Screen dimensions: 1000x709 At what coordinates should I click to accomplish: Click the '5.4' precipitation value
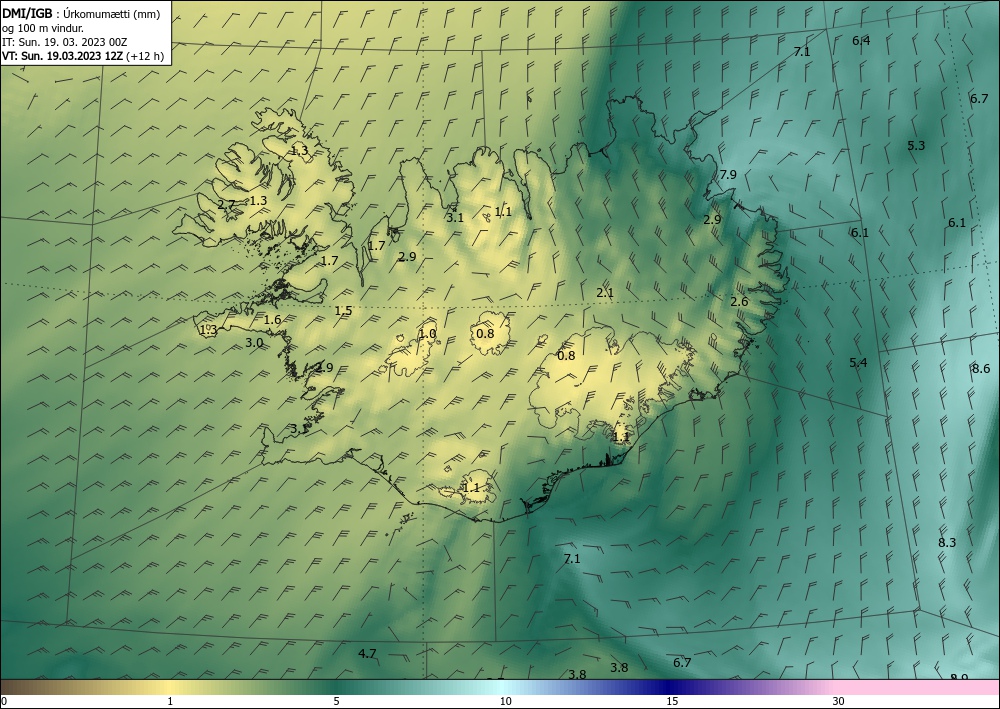coord(858,363)
